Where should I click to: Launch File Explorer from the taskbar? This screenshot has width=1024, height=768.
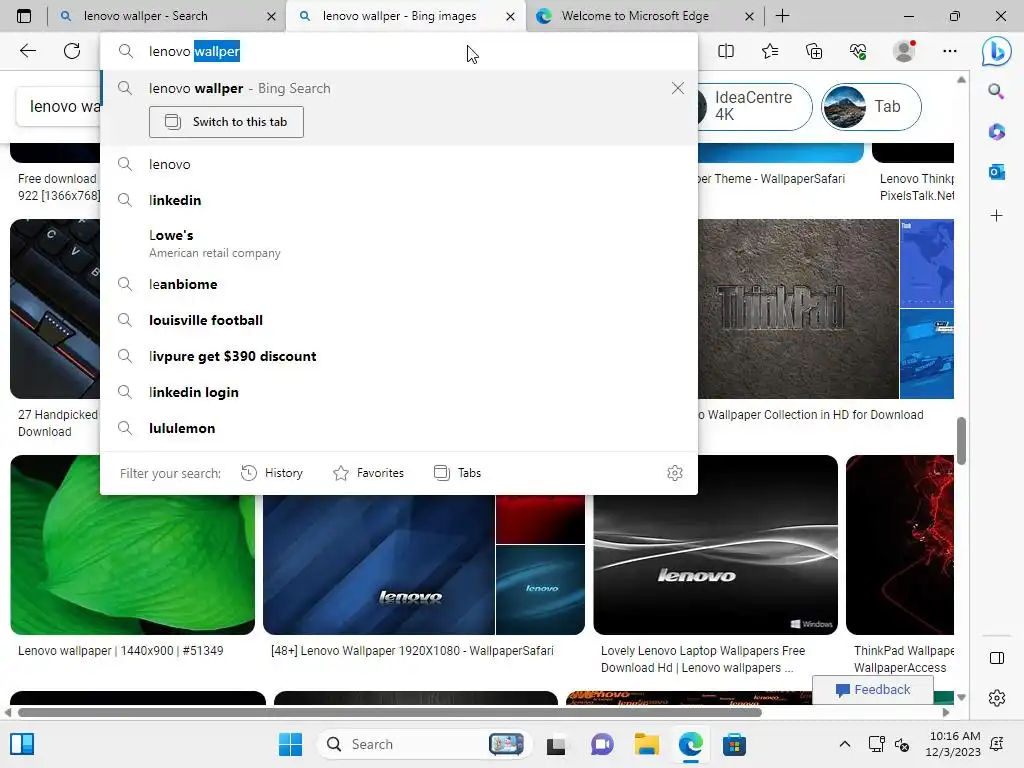click(647, 744)
